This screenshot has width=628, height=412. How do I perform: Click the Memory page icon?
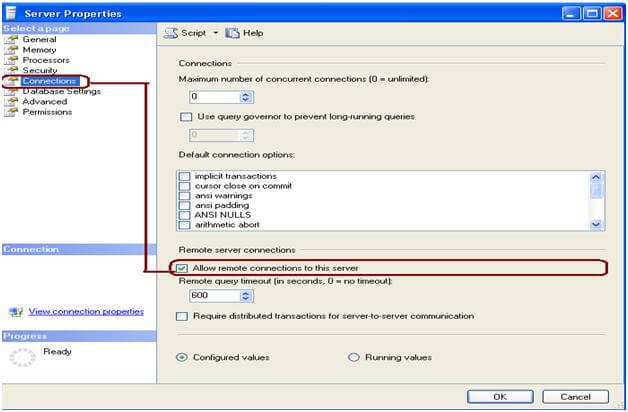[x=12, y=50]
